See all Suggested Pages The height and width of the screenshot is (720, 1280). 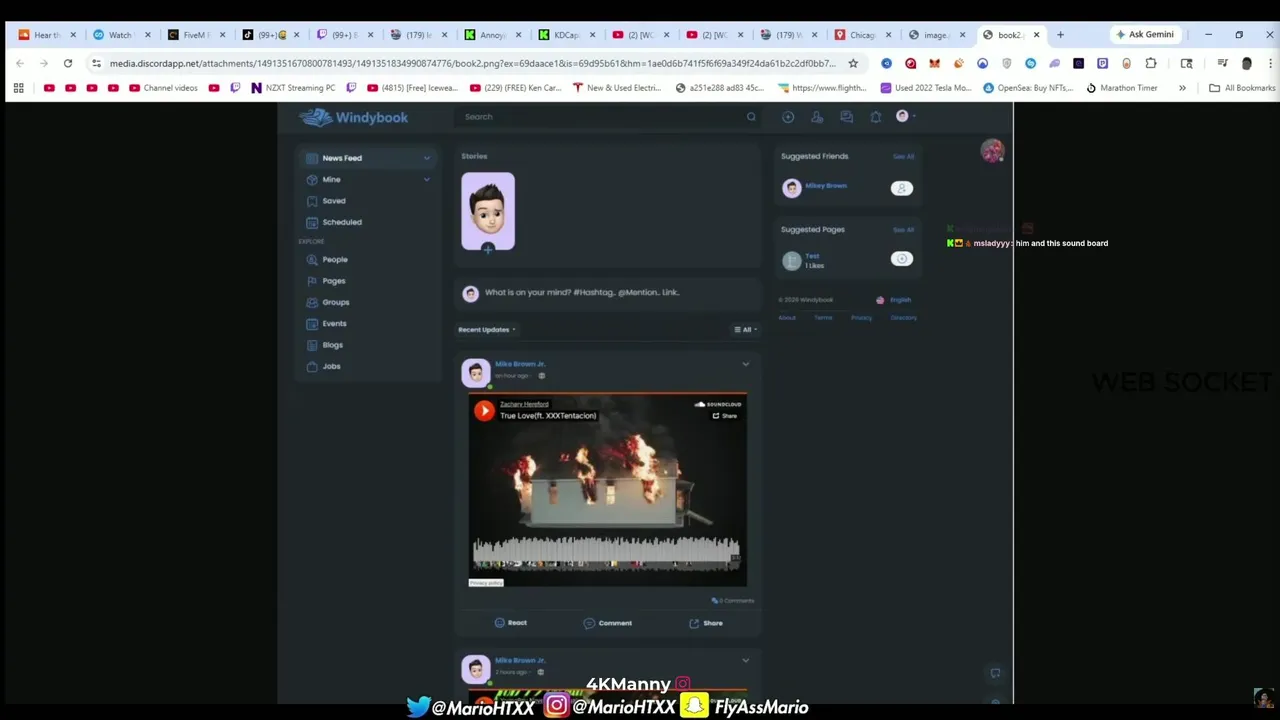click(x=903, y=230)
